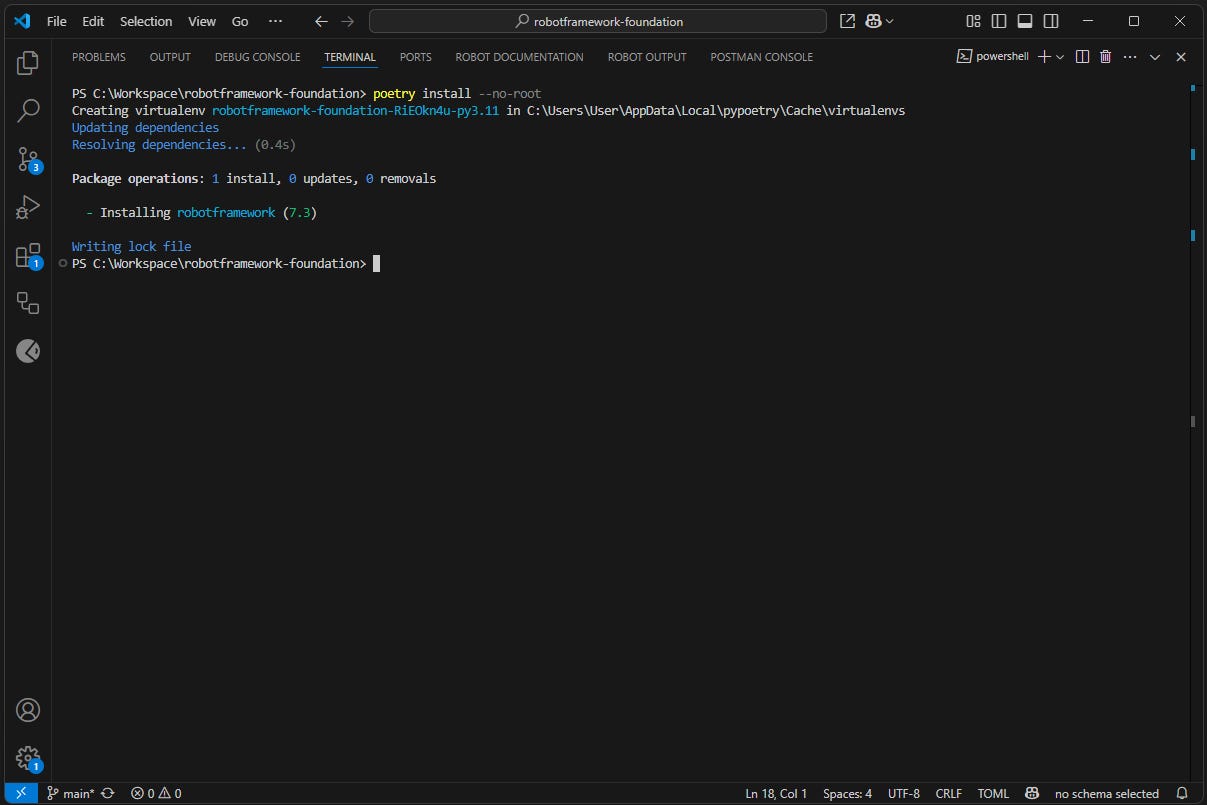Open the Explorer view in activity bar
The height and width of the screenshot is (805, 1207).
tap(28, 63)
